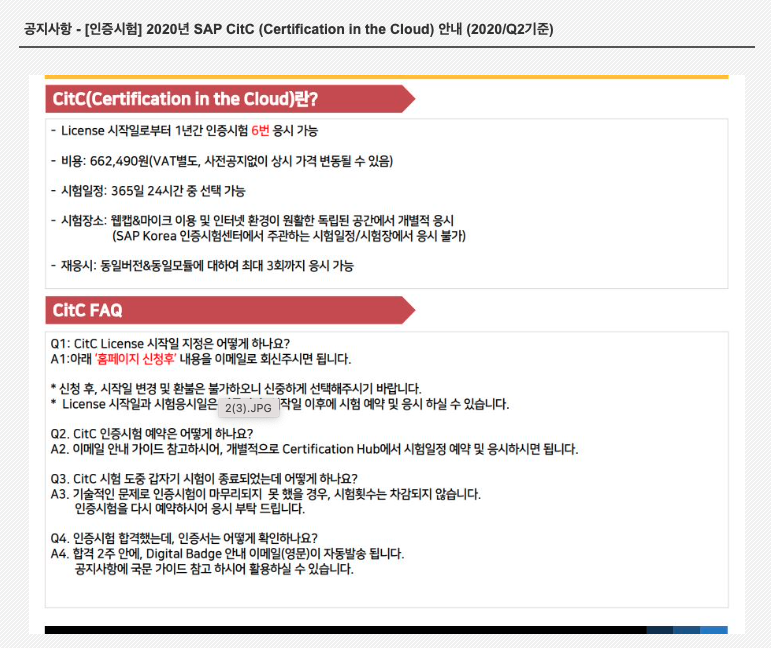771x648 pixels.
Task: Click the '재응시: 동일버전&동일모듈' line
Action: tap(202, 266)
